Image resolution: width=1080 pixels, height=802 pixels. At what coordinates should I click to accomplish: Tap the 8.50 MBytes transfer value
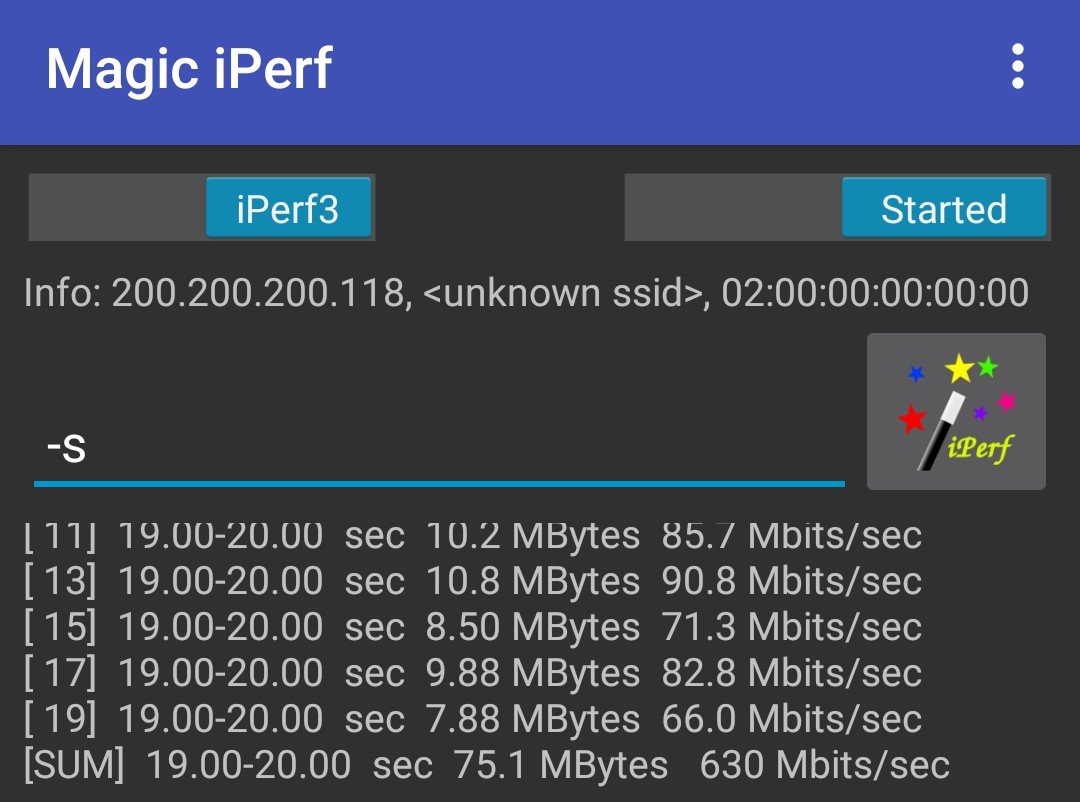533,627
